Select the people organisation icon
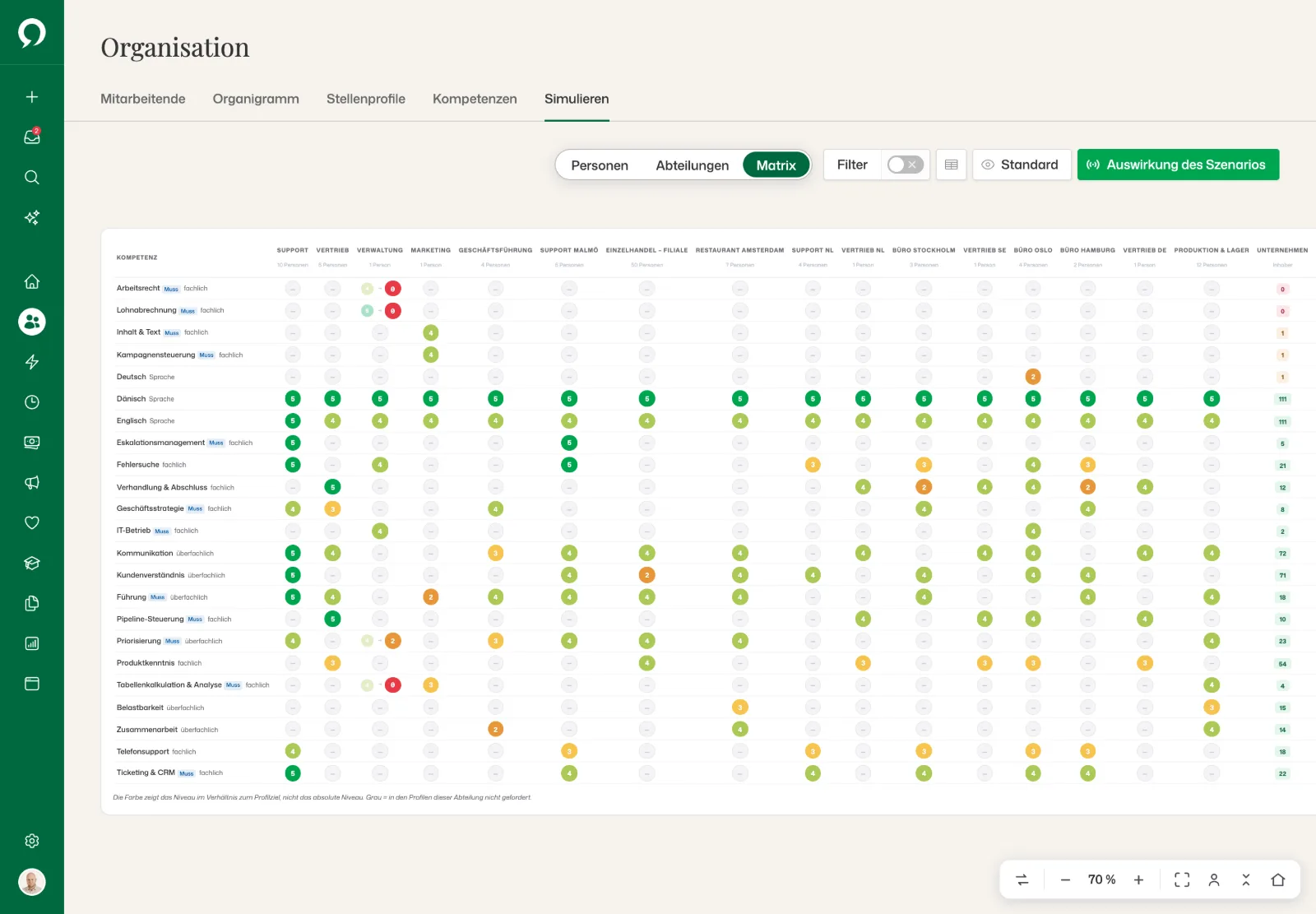The height and width of the screenshot is (914, 1316). click(32, 322)
